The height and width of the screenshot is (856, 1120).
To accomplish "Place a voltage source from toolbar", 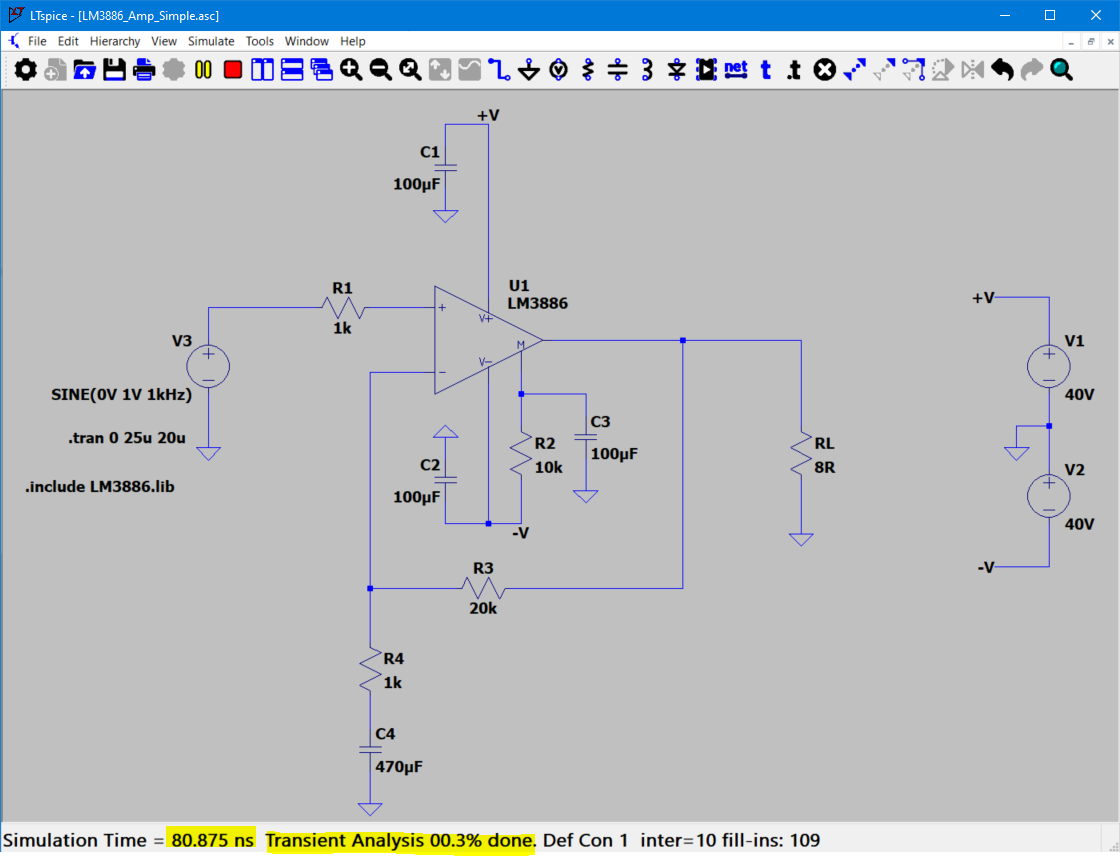I will 559,69.
